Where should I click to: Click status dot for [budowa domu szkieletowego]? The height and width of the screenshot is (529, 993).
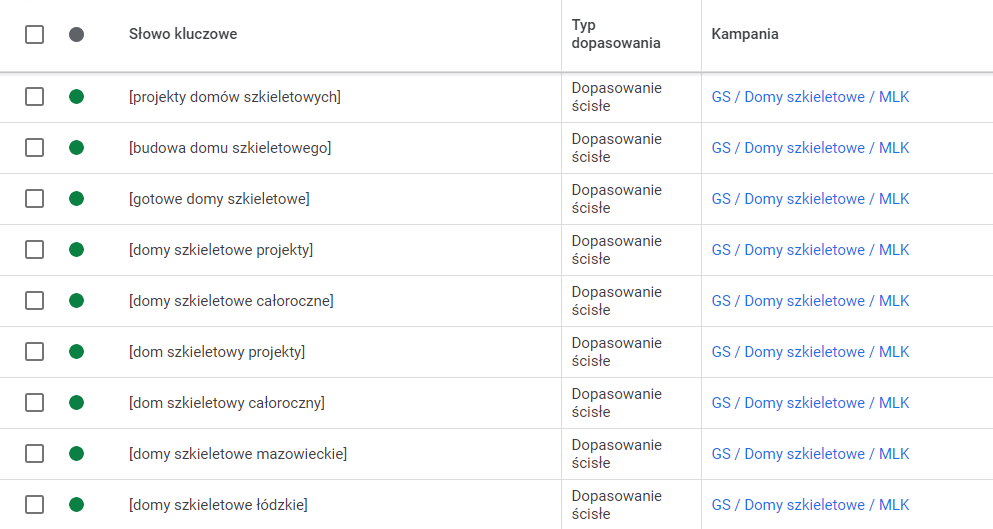coord(76,148)
